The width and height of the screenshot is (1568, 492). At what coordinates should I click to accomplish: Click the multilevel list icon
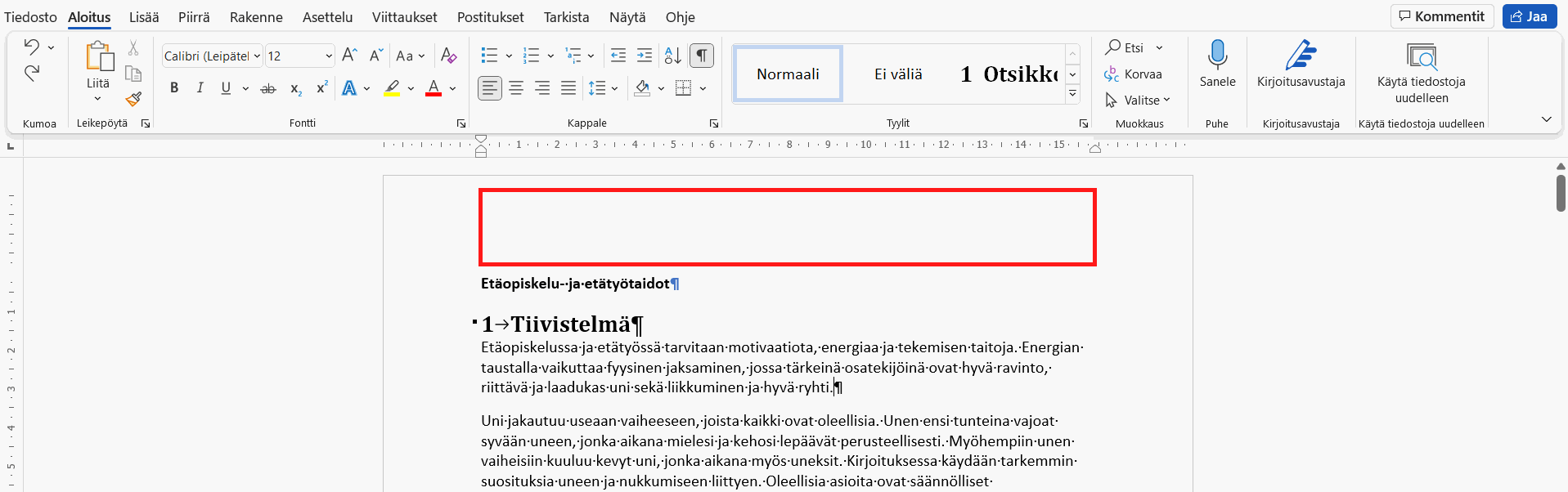(x=573, y=56)
